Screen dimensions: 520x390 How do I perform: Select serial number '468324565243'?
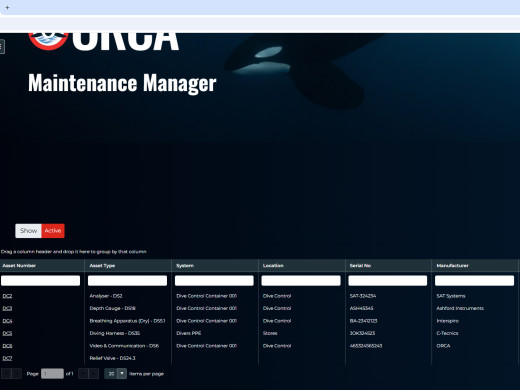coord(366,346)
